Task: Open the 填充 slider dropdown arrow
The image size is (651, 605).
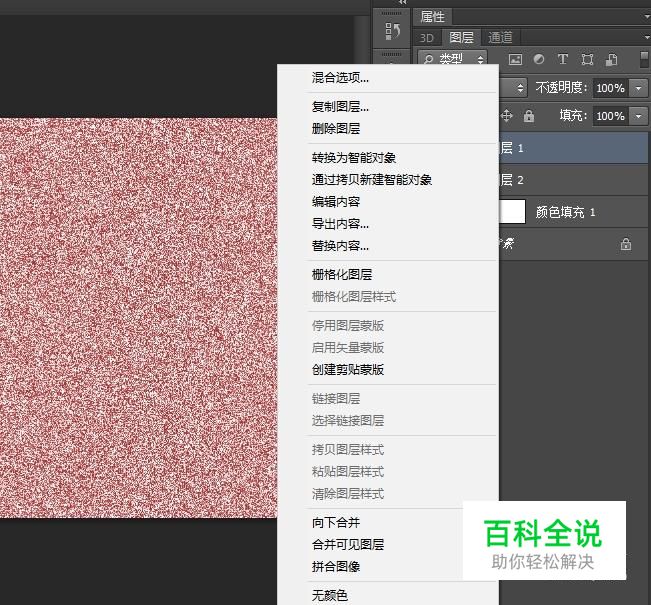Action: click(639, 116)
